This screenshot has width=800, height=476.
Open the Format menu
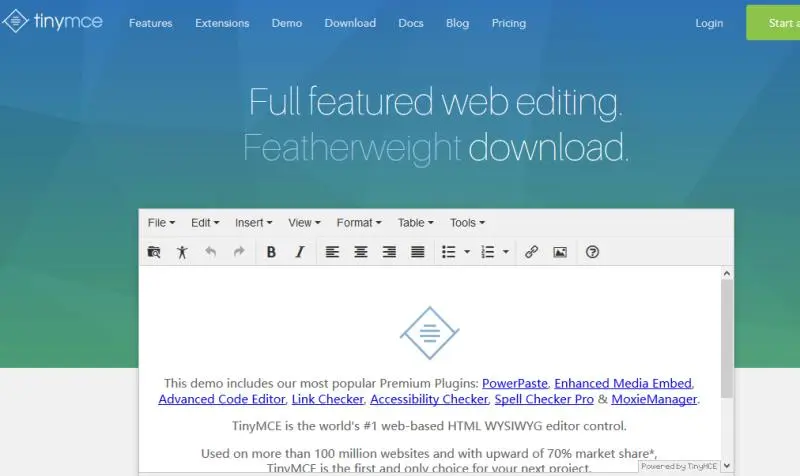coord(359,223)
